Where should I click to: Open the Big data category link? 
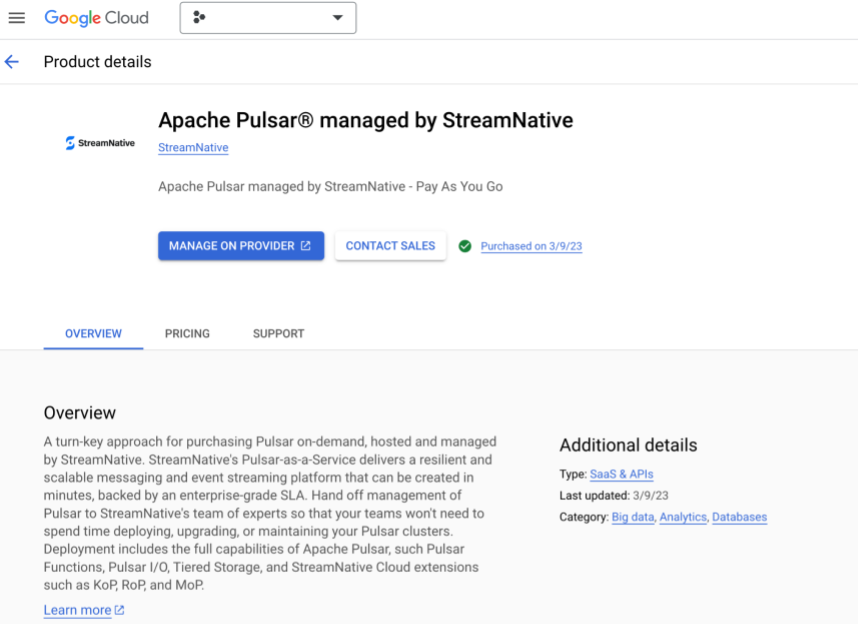pyautogui.click(x=632, y=517)
